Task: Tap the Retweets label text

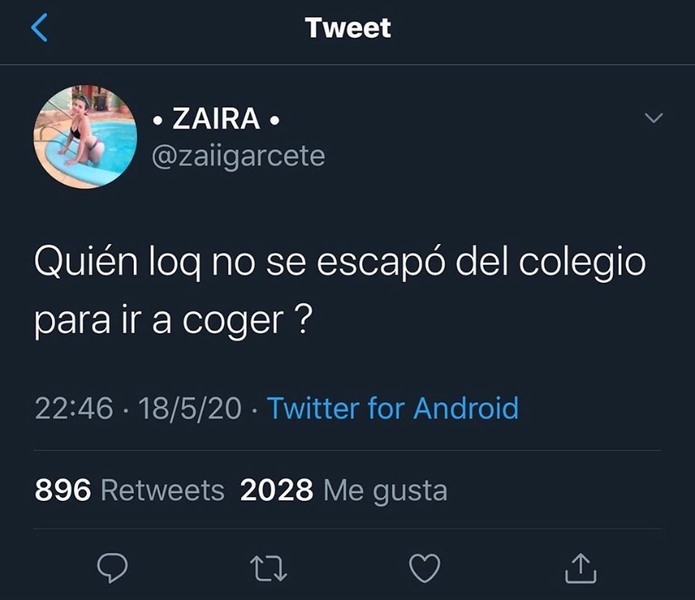Action: click(x=163, y=490)
